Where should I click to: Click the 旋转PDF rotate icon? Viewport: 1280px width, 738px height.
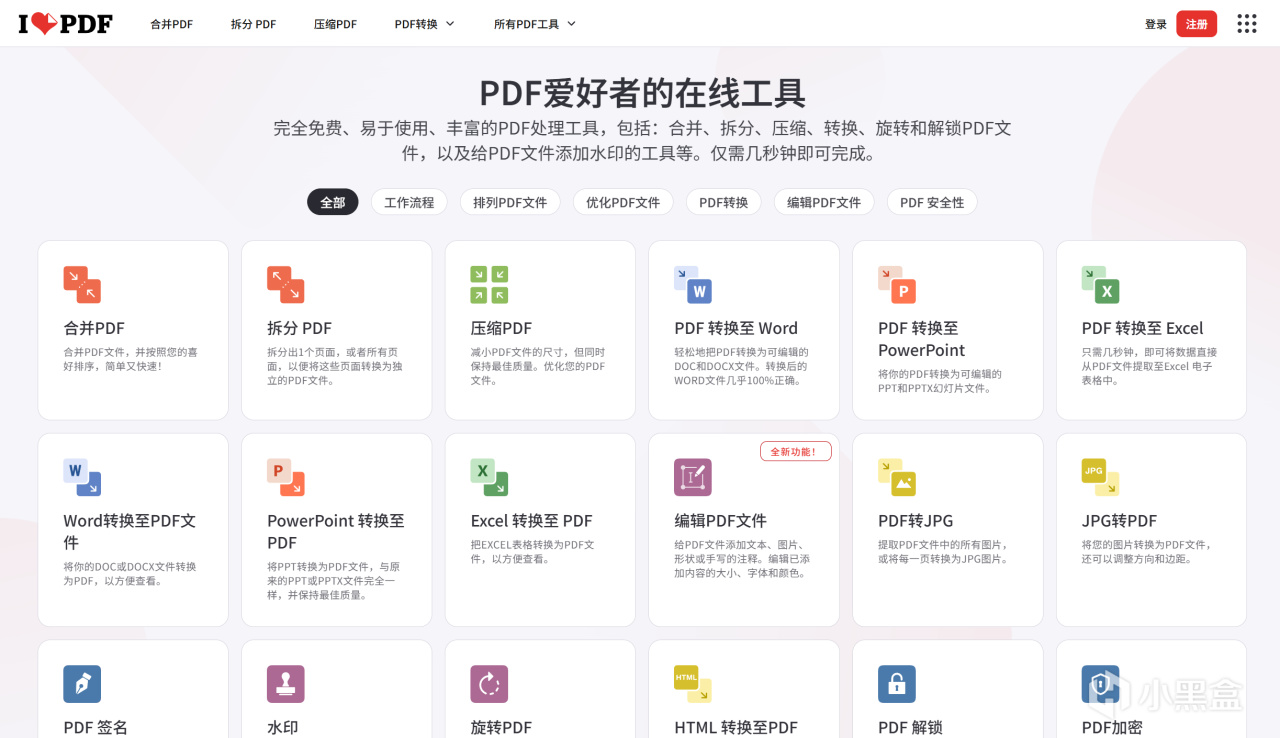pyautogui.click(x=489, y=684)
